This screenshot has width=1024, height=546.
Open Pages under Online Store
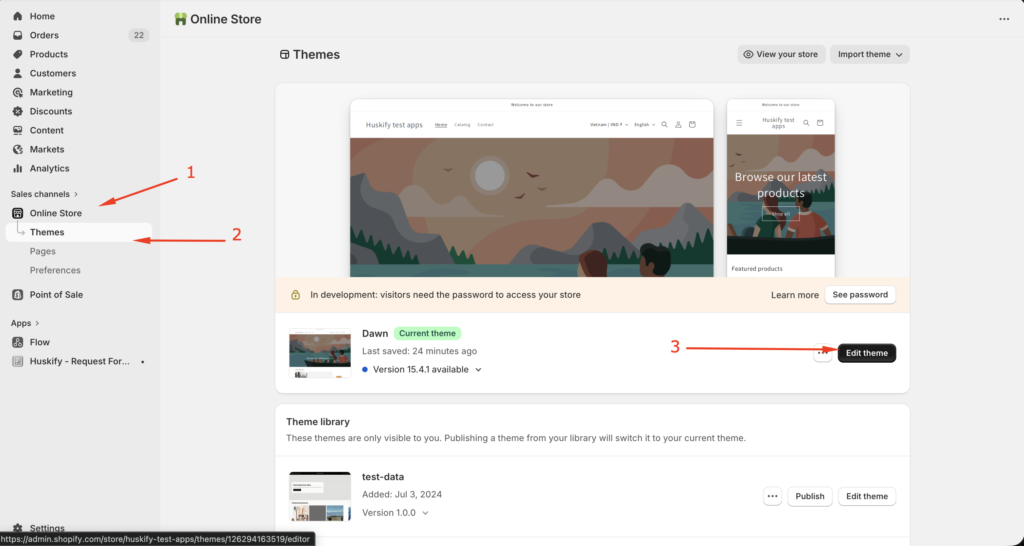[43, 251]
